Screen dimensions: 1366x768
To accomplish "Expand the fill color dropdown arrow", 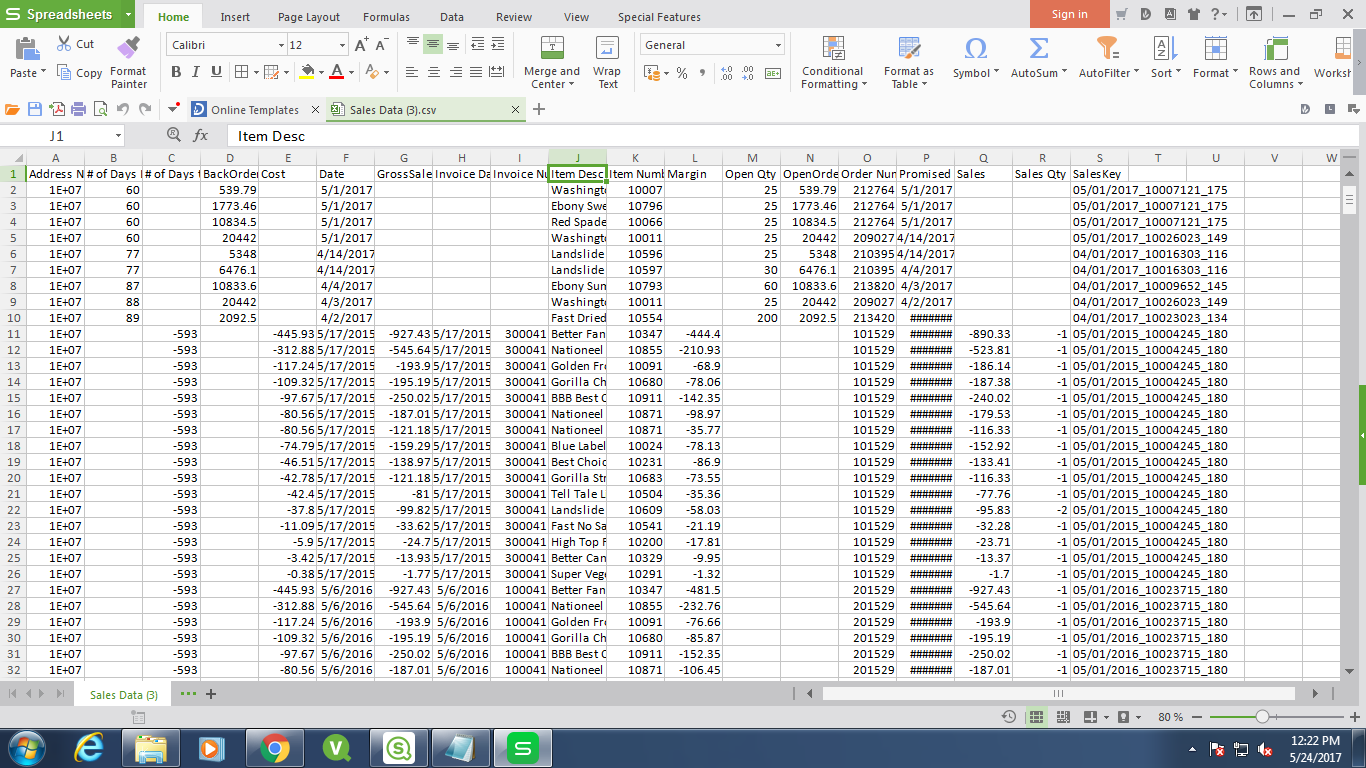I will point(321,72).
